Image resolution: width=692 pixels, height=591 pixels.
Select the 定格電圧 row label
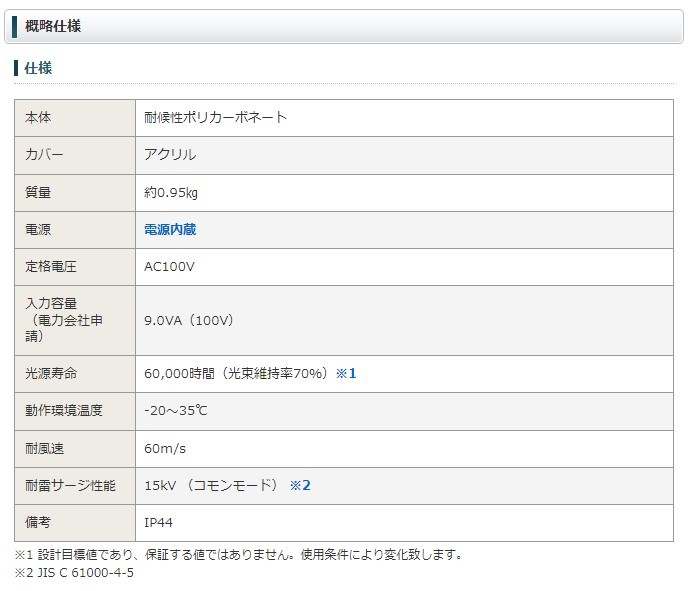[51, 267]
